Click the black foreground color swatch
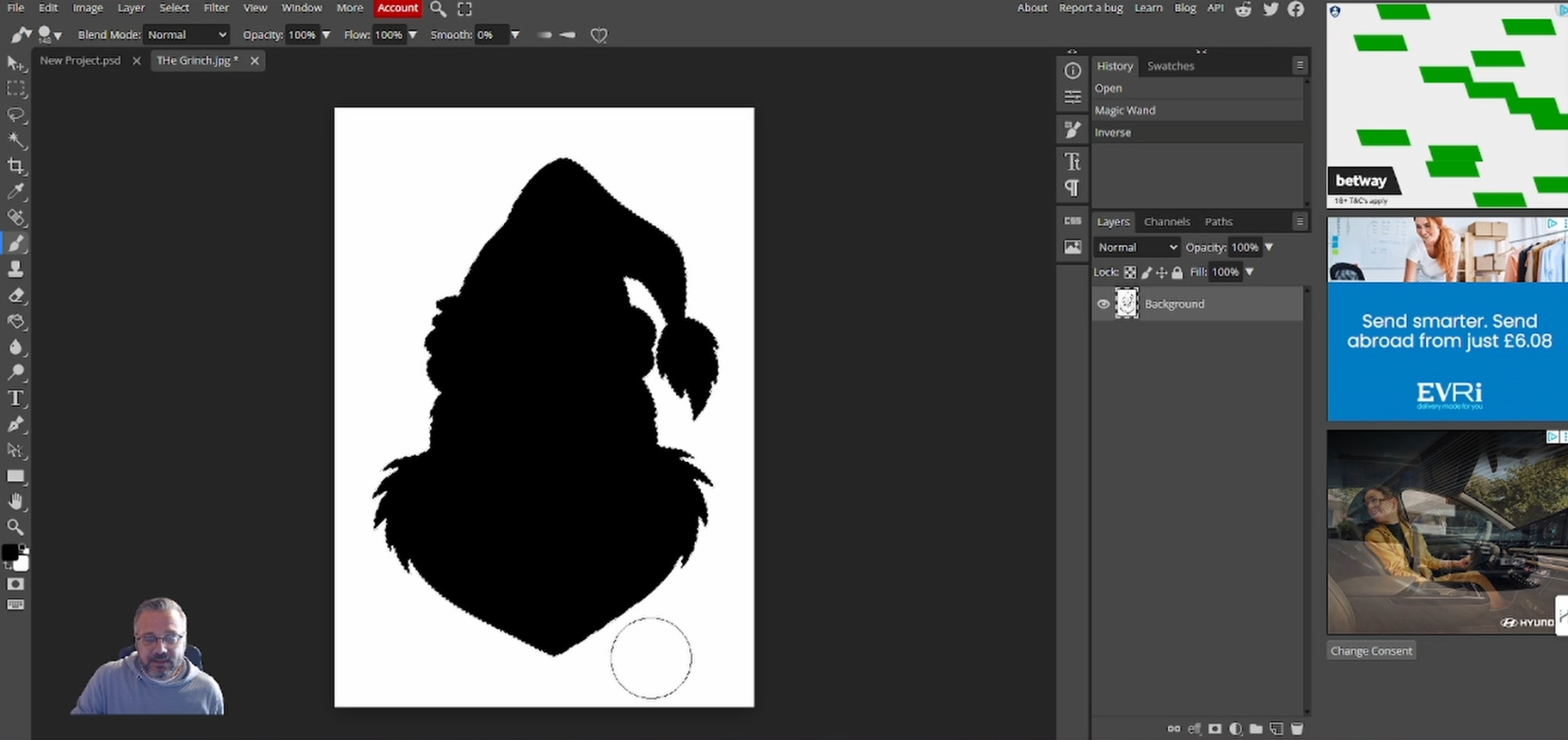Screen dimensions: 1568x740 pyautogui.click(x=9, y=553)
